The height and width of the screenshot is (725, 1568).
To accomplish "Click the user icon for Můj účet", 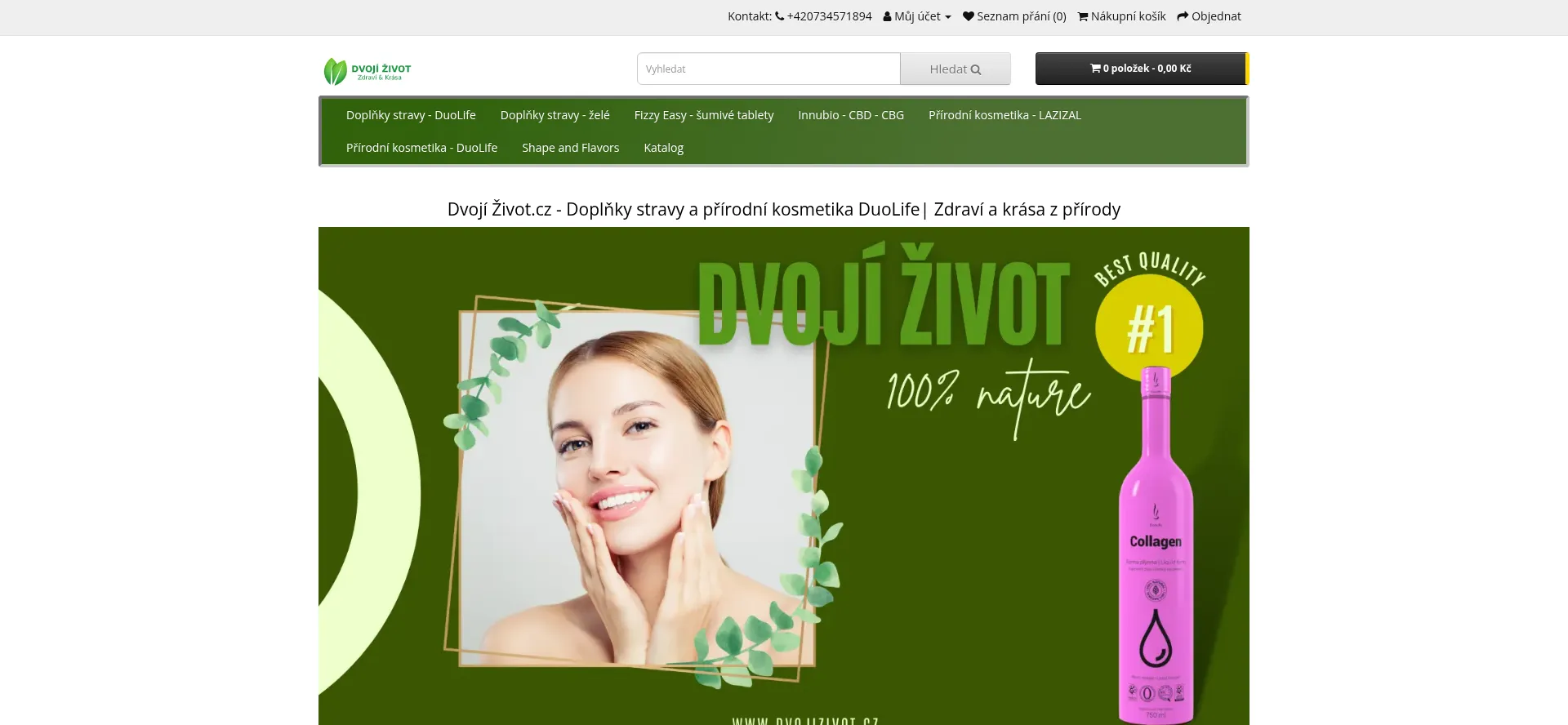I will (x=887, y=16).
